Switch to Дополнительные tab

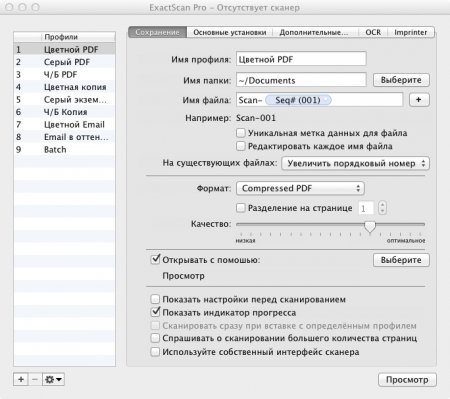(x=314, y=32)
